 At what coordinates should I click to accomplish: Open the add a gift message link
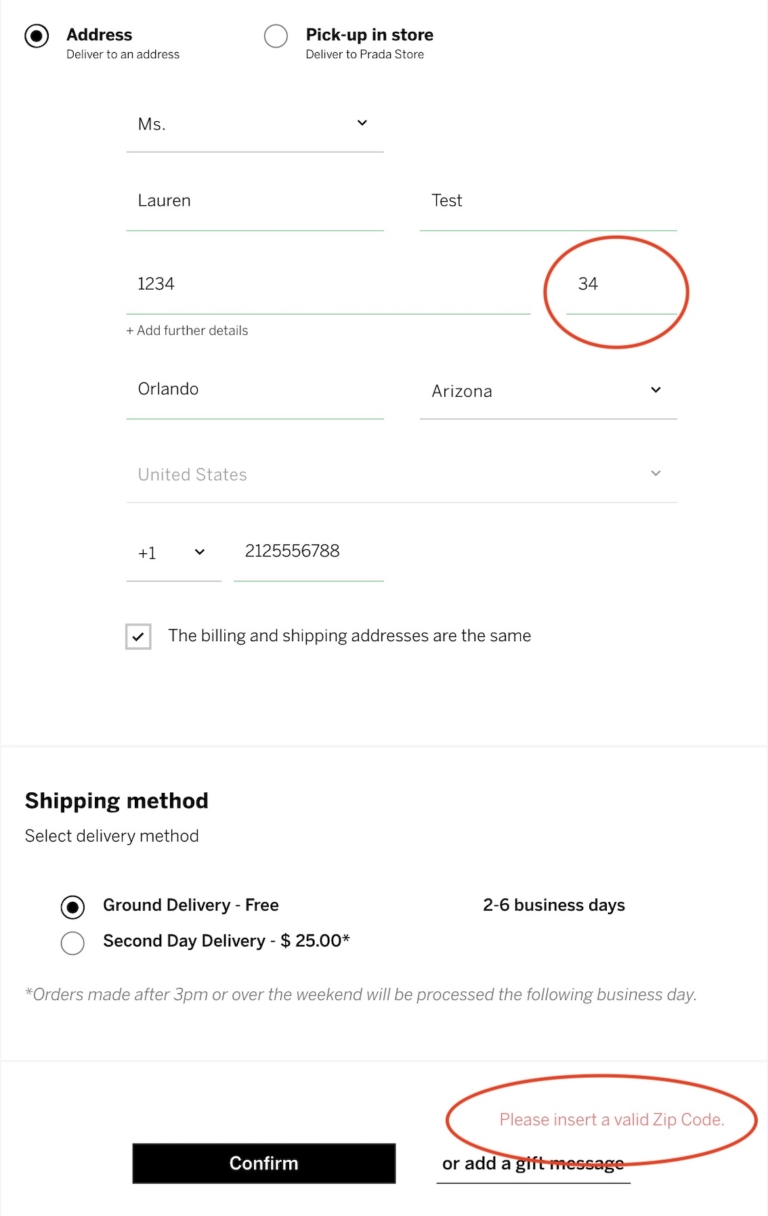(x=532, y=1163)
